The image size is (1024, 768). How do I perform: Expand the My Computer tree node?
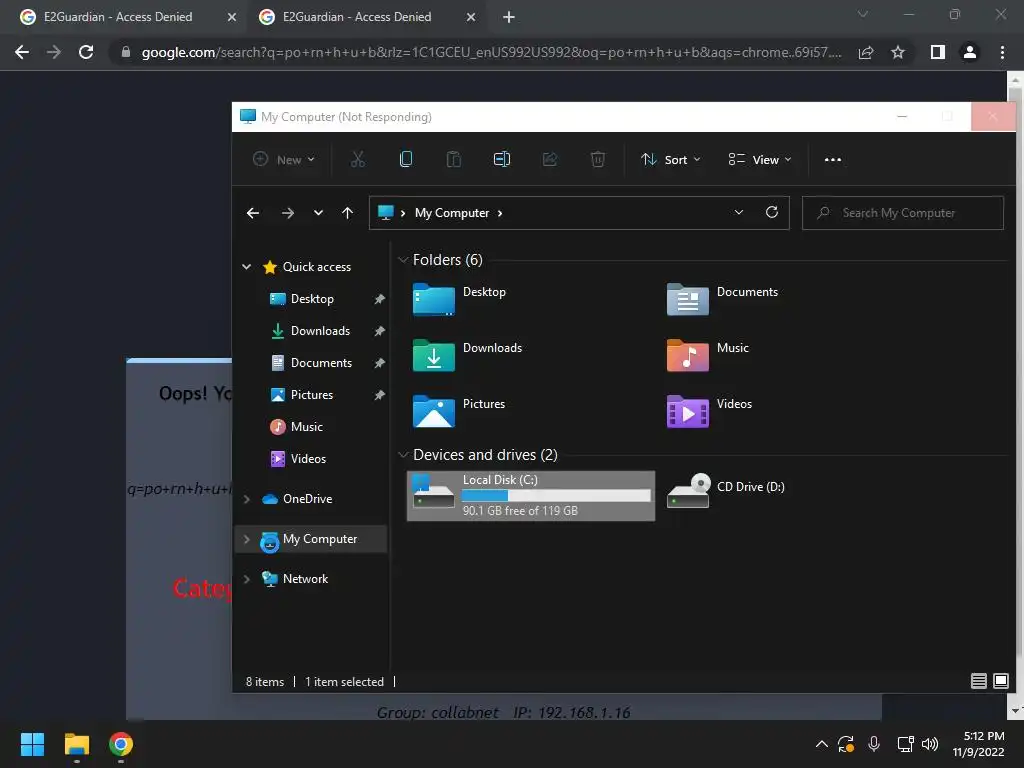coord(247,539)
